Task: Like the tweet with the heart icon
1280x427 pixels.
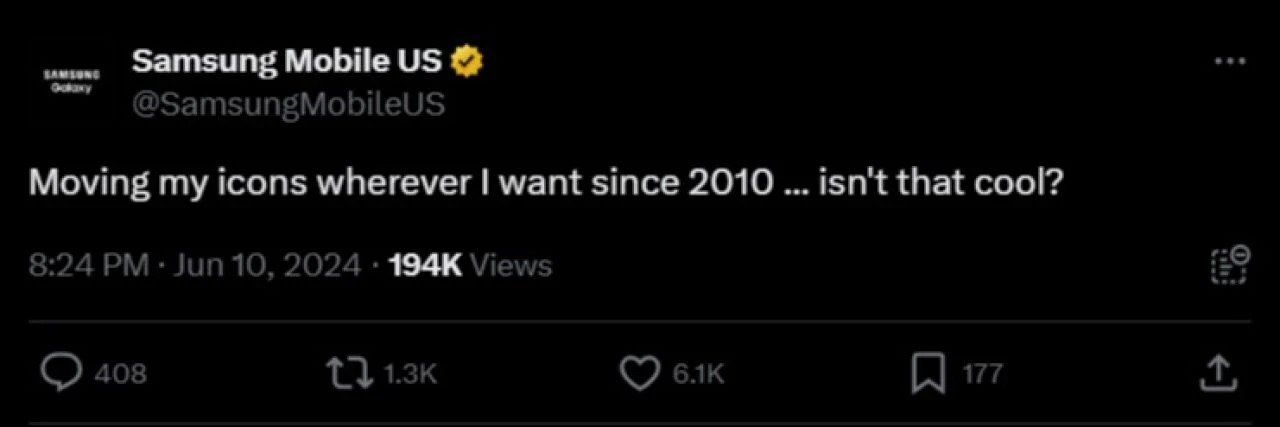Action: [x=638, y=374]
